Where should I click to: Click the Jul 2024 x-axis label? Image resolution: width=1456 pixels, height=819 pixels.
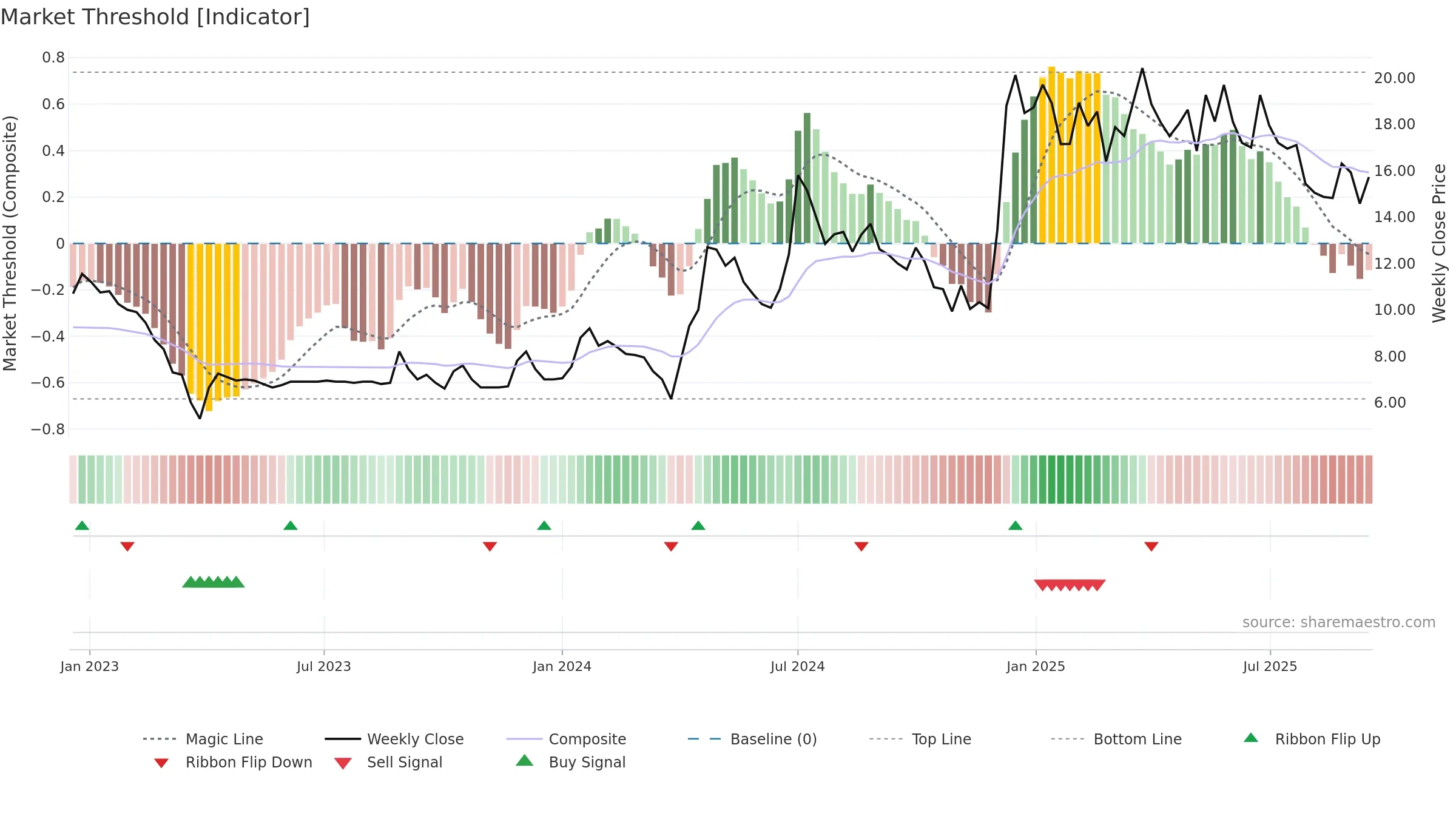click(x=798, y=666)
